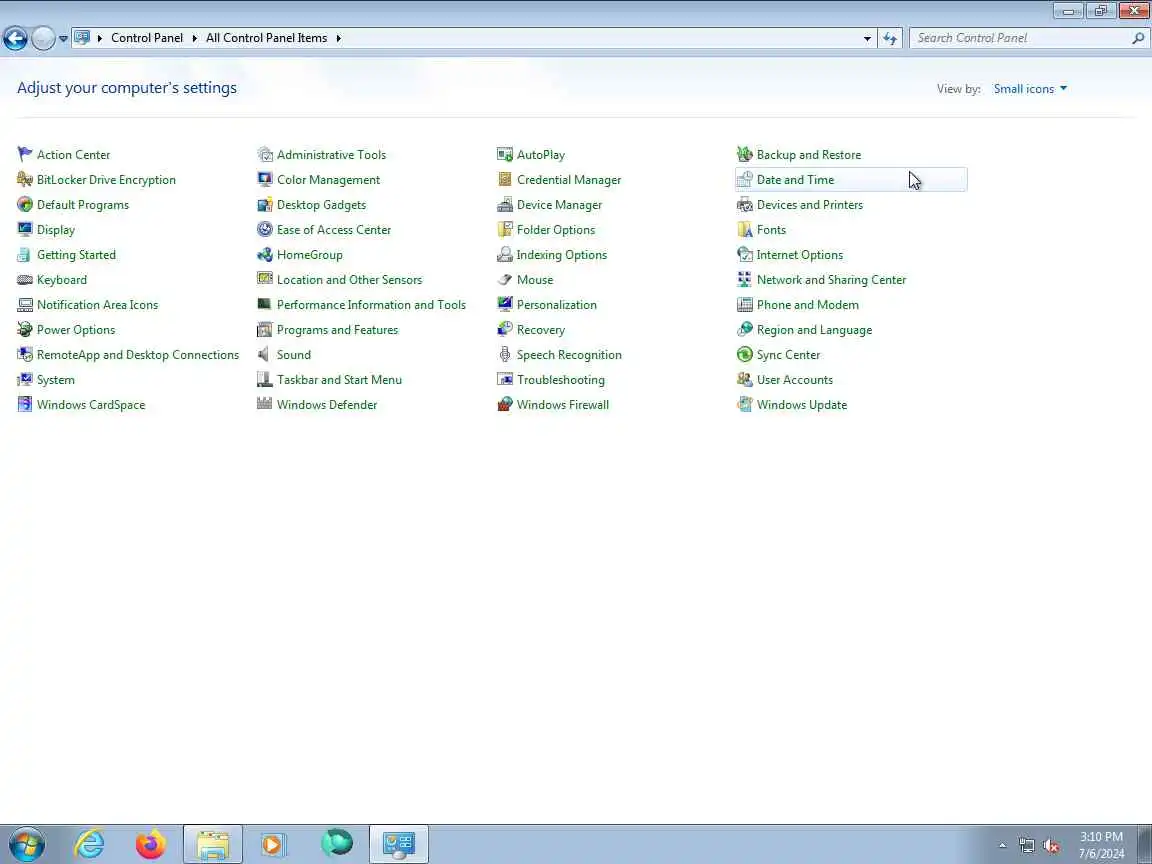Click the AutoPlay icon
This screenshot has height=864, width=1152.
coord(505,154)
